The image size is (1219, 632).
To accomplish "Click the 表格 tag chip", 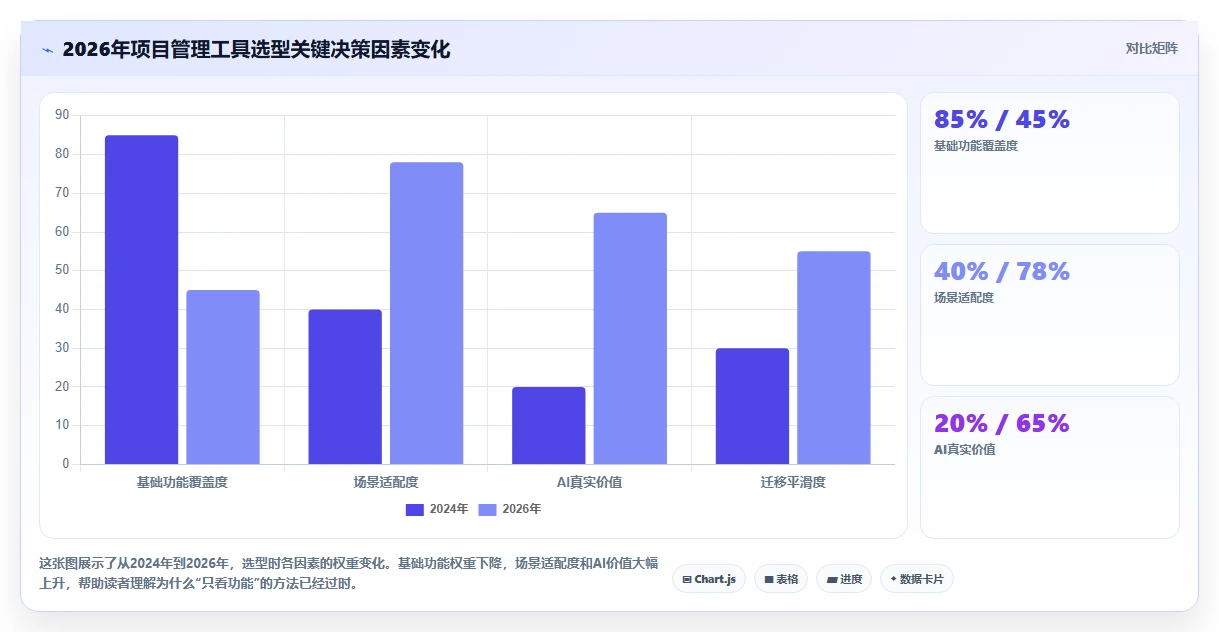I will click(x=781, y=579).
